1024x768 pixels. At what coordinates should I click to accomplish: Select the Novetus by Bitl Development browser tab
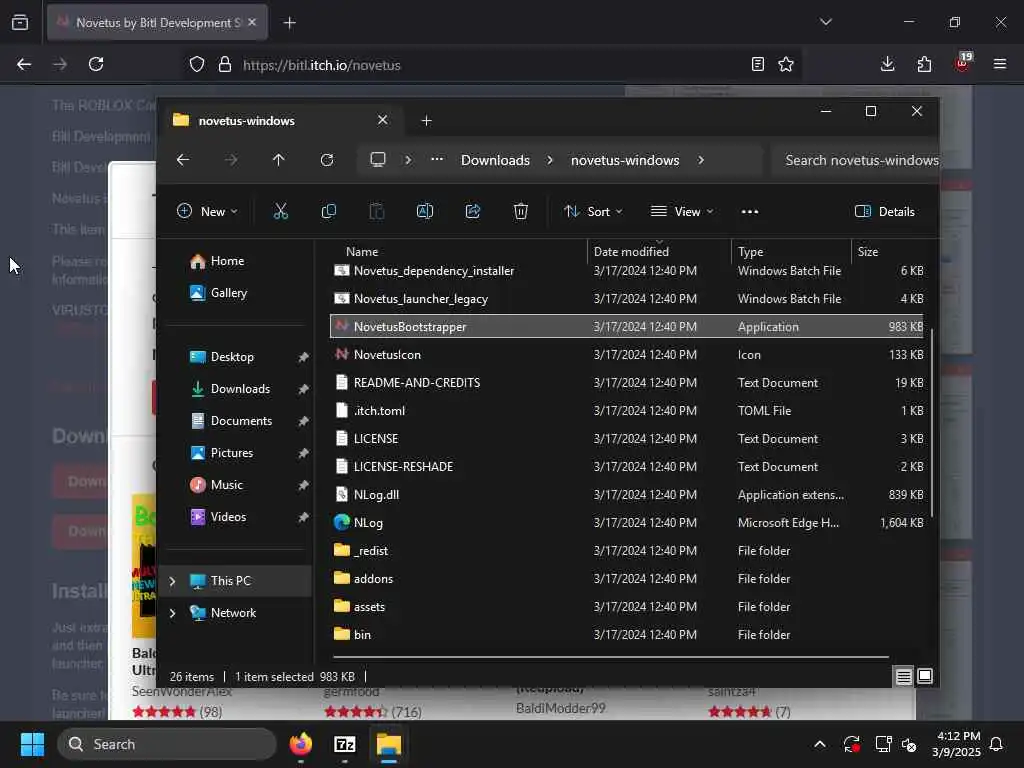tap(157, 22)
